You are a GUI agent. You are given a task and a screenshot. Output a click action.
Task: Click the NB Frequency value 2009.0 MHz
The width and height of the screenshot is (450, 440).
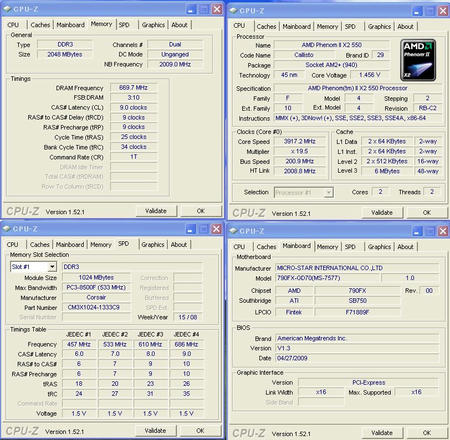click(x=175, y=64)
